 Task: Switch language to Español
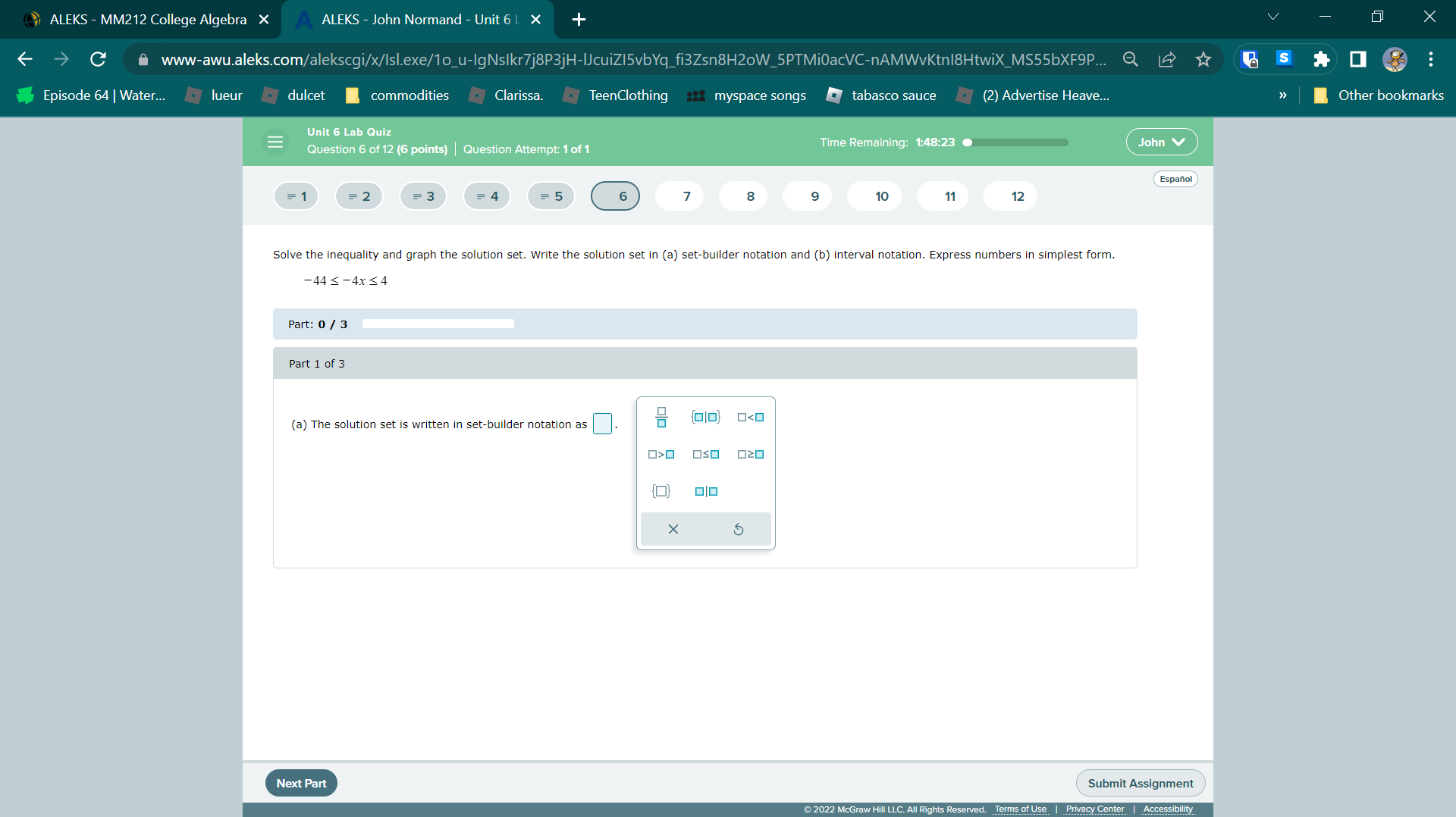[x=1175, y=179]
